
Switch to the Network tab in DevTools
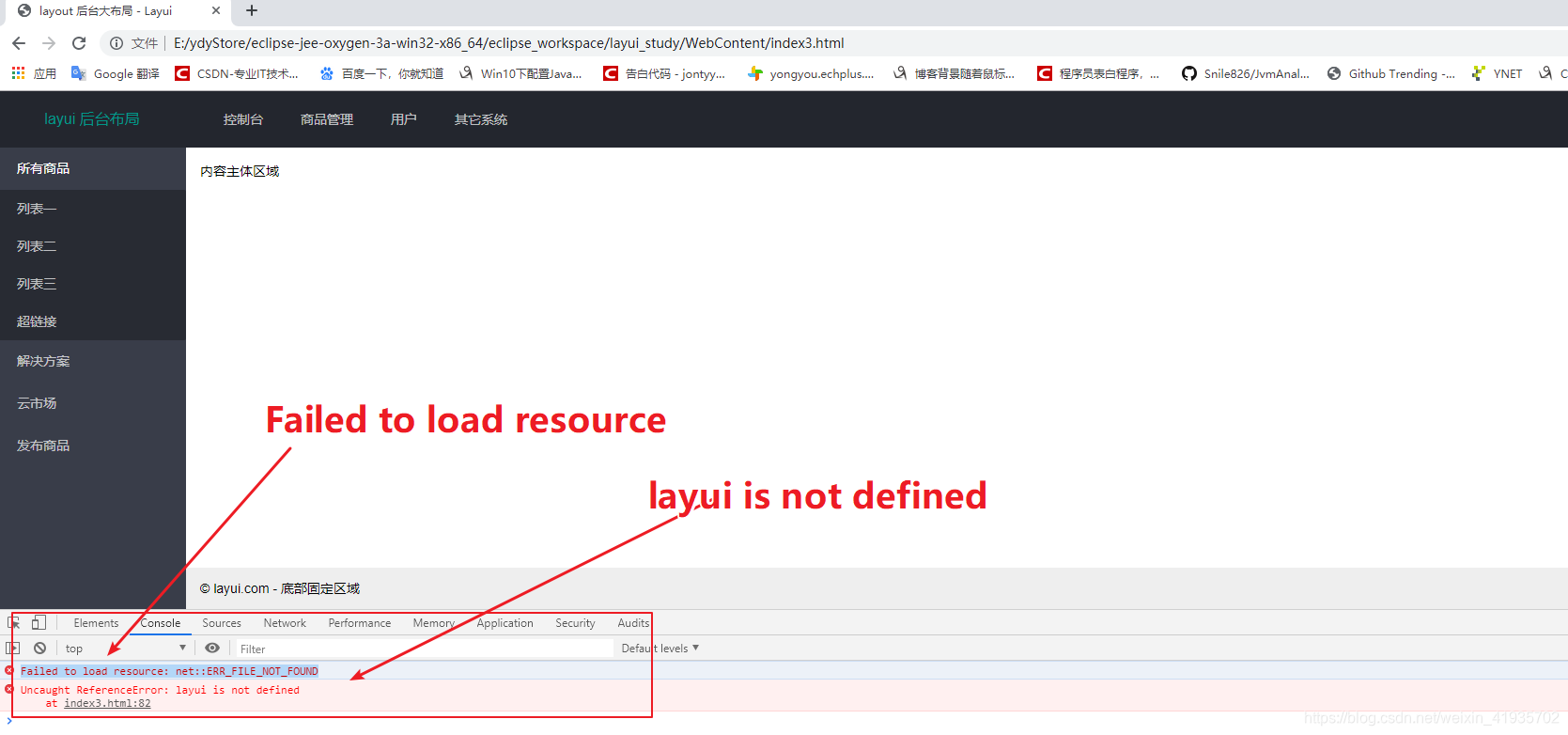point(285,623)
